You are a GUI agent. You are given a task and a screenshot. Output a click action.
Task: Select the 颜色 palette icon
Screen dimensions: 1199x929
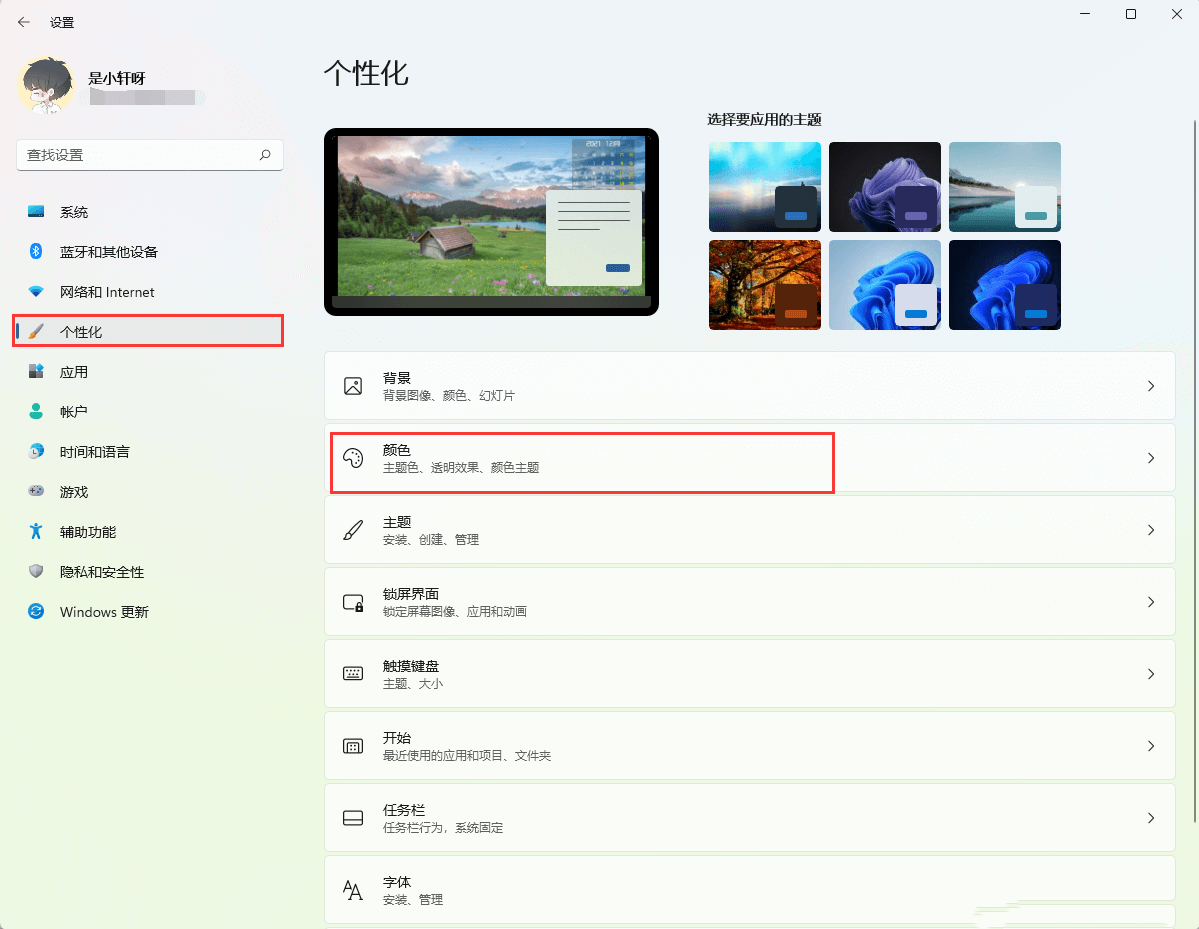click(353, 458)
